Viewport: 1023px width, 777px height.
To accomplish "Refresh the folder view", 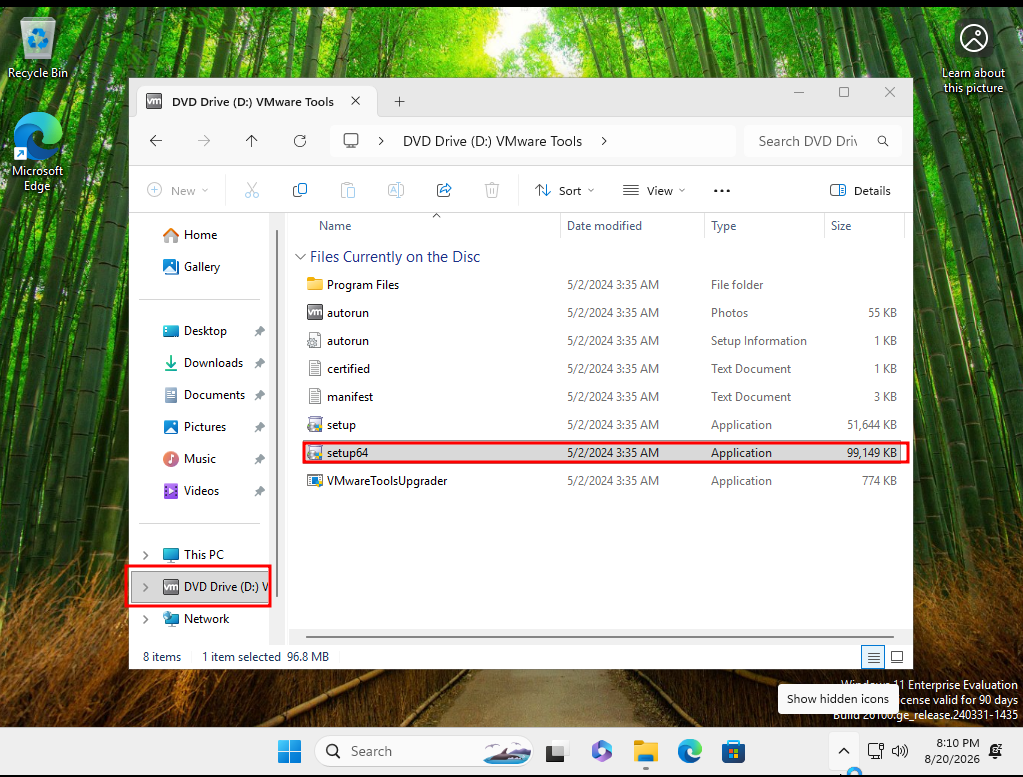I will (300, 141).
